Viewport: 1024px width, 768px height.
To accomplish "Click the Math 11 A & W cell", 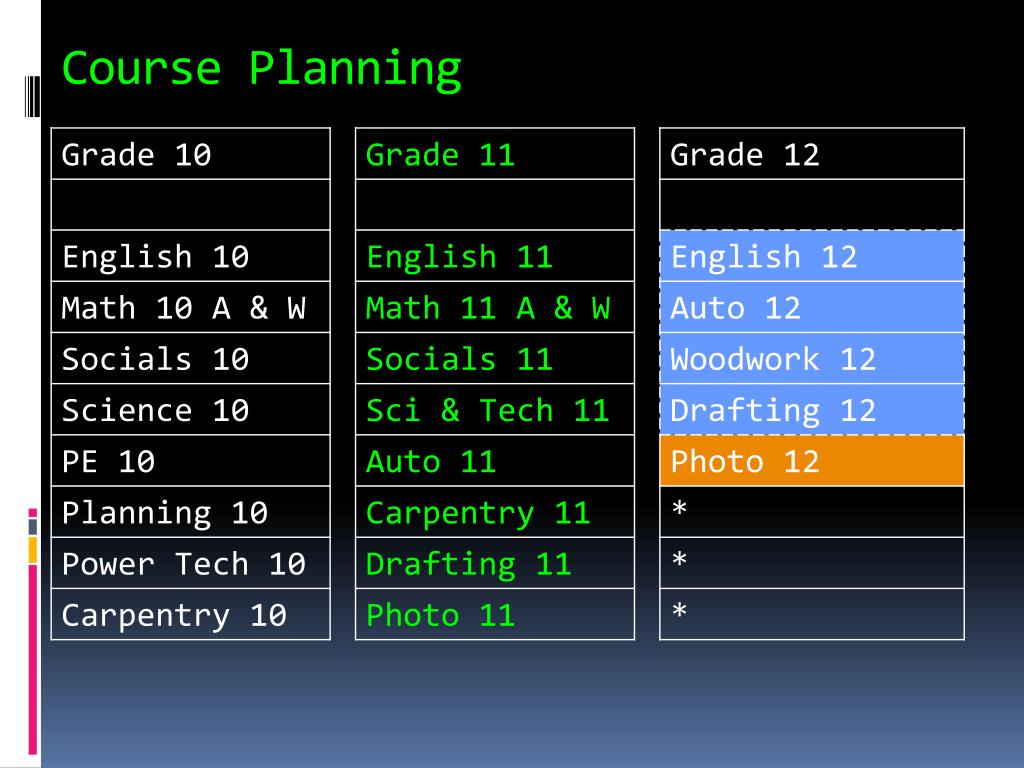I will tap(495, 307).
